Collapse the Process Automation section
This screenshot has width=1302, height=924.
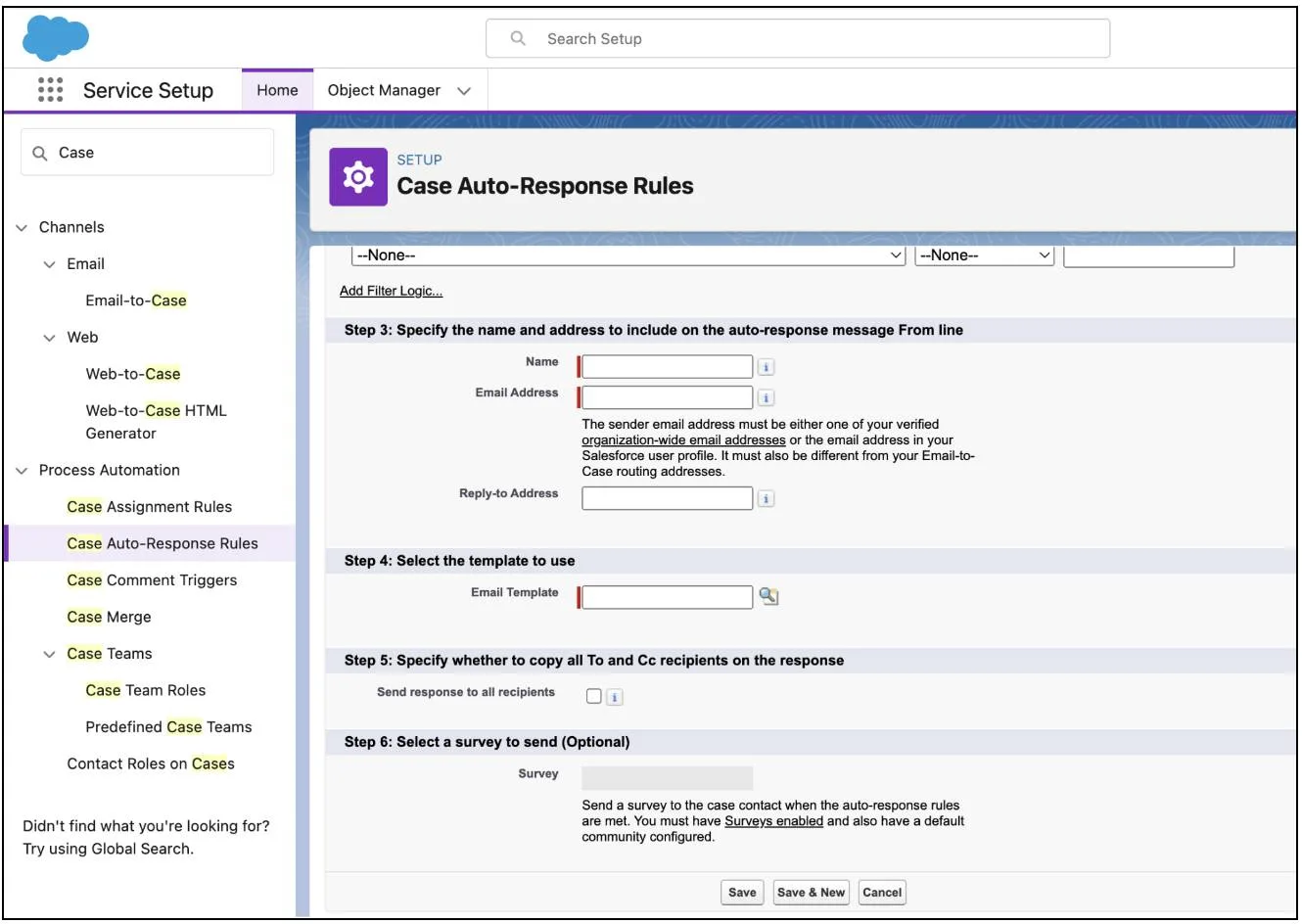point(22,471)
